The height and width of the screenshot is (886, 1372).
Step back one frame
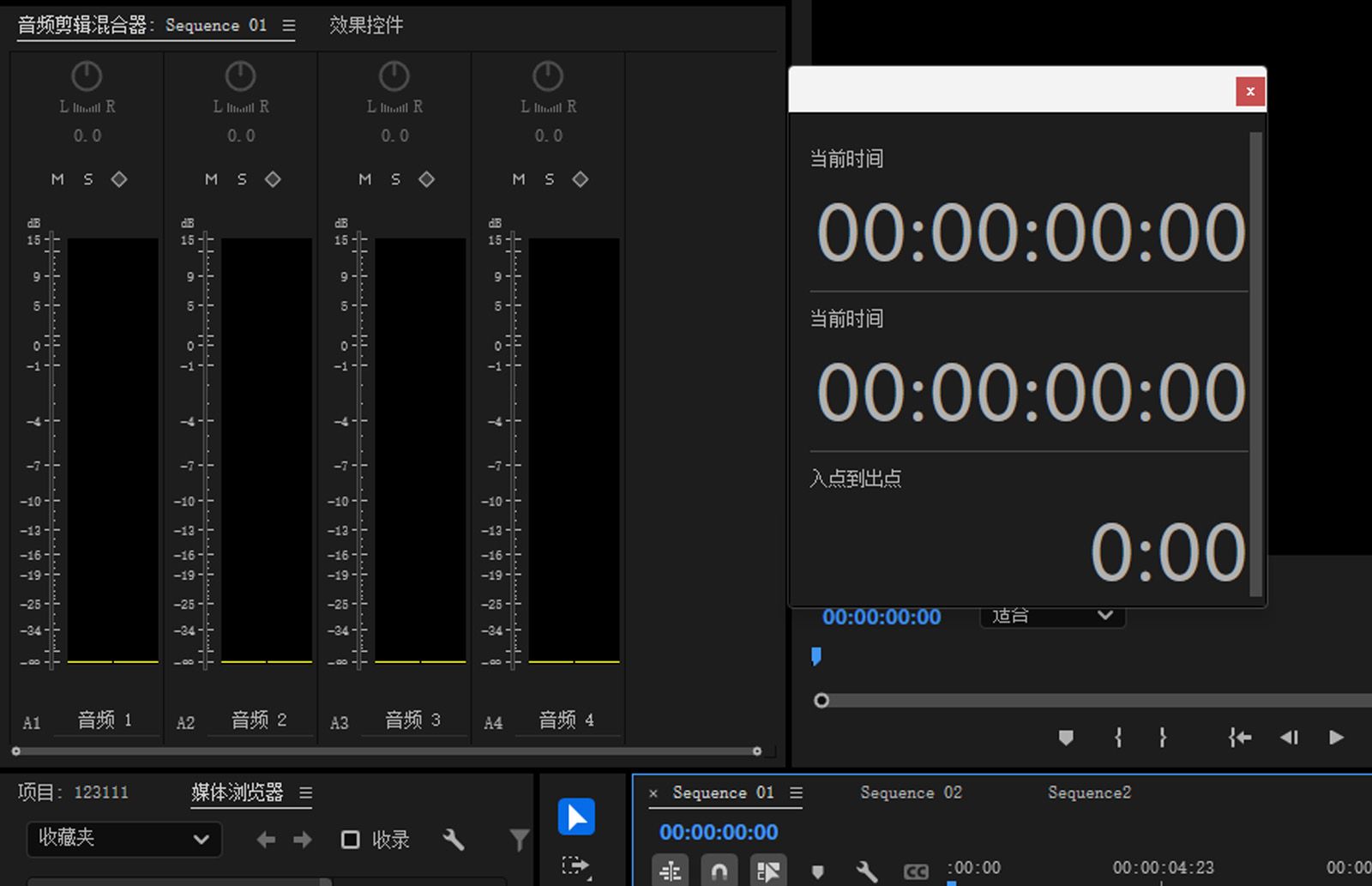(x=1289, y=738)
